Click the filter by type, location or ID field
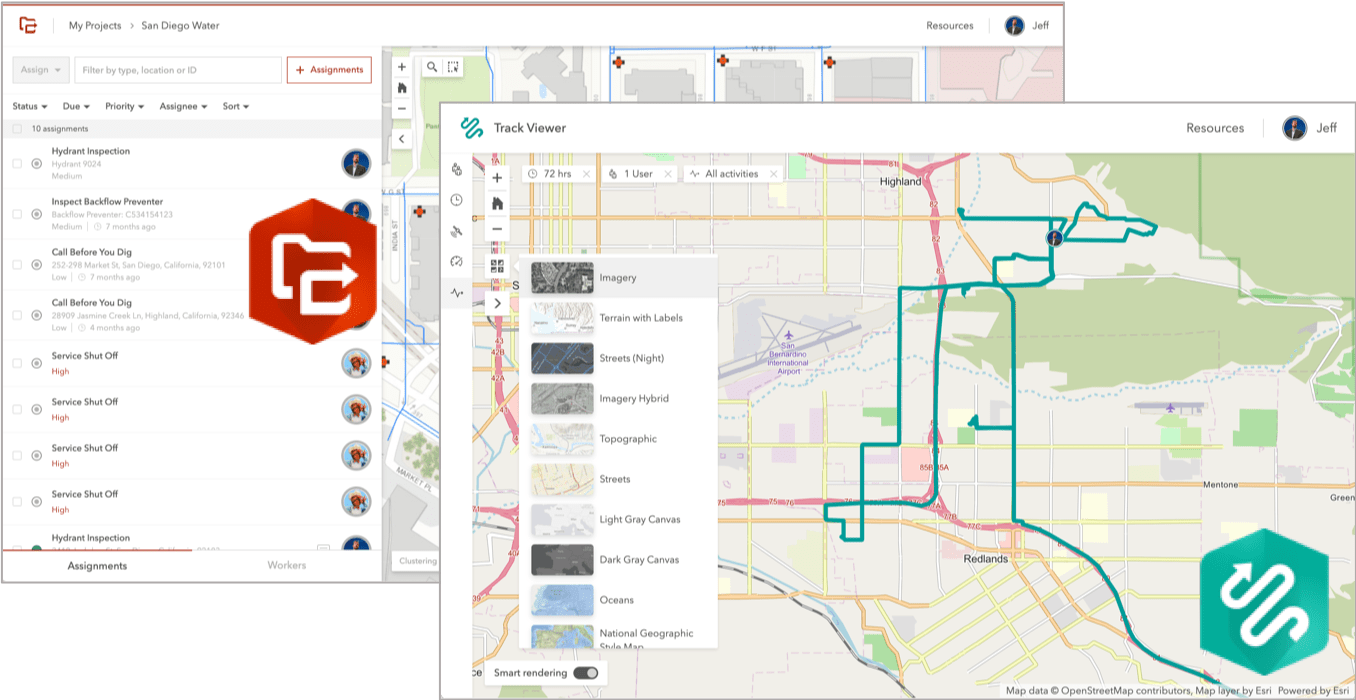Screen dimensions: 1356x700 (x=176, y=69)
